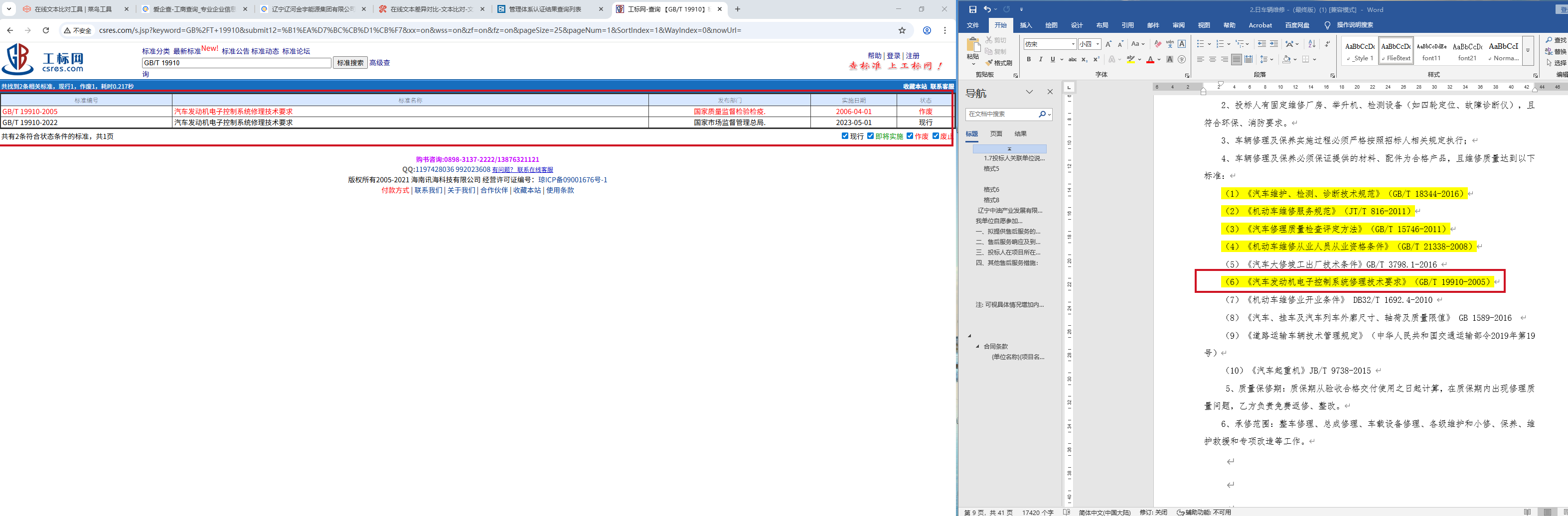This screenshot has height=516, width=1568.
Task: Open 标准分类 link
Action: (x=156, y=51)
